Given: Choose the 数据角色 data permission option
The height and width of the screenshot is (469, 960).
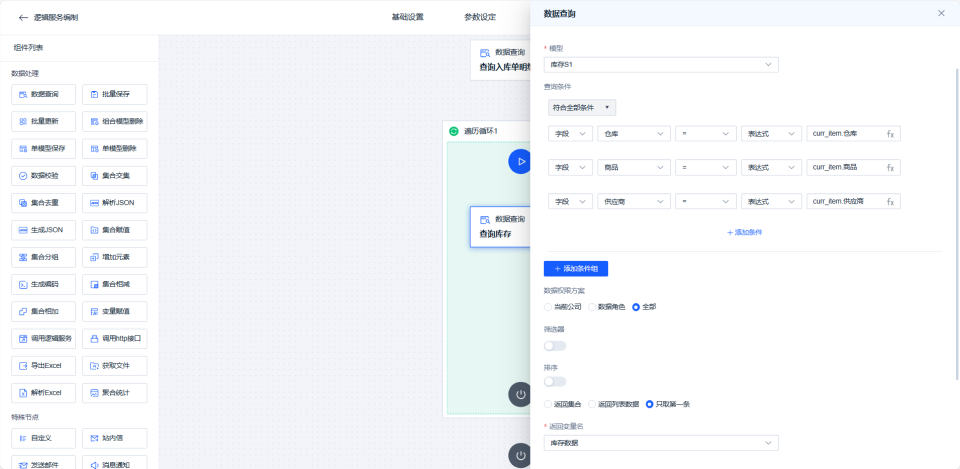Looking at the screenshot, I should [607, 307].
